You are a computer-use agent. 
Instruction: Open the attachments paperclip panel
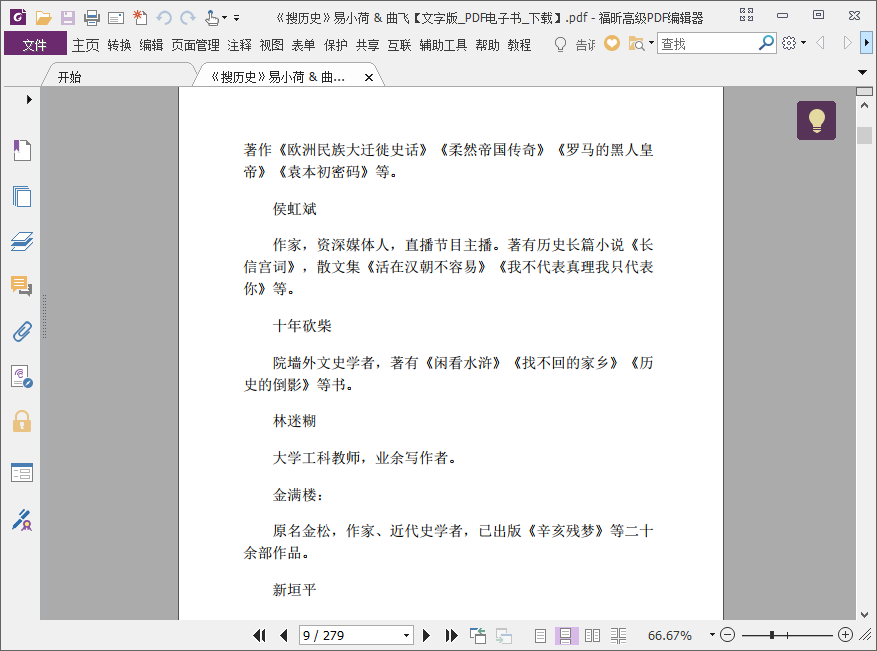[x=22, y=332]
